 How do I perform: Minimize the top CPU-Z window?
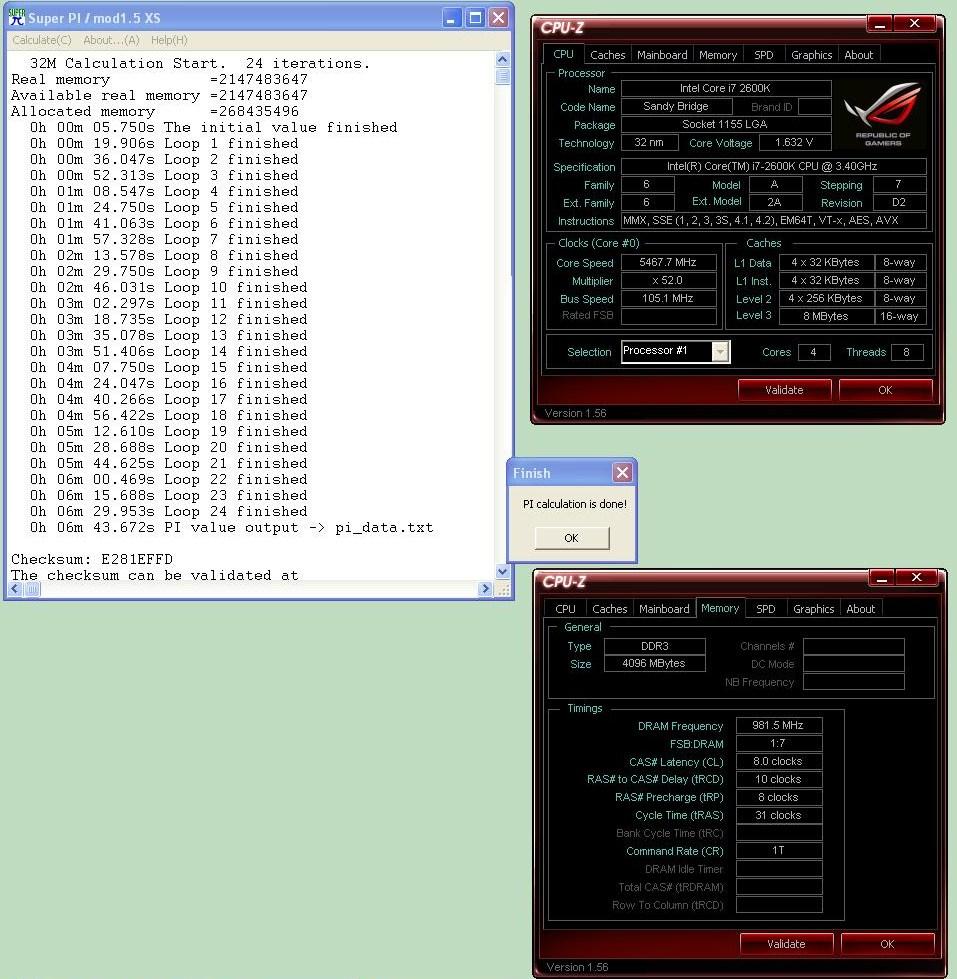click(880, 24)
